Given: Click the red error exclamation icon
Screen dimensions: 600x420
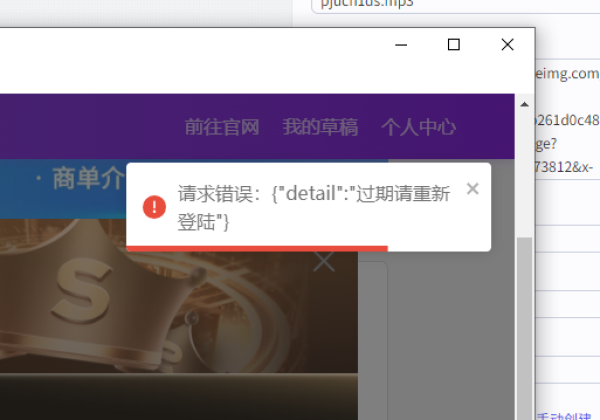Looking at the screenshot, I should tap(154, 207).
